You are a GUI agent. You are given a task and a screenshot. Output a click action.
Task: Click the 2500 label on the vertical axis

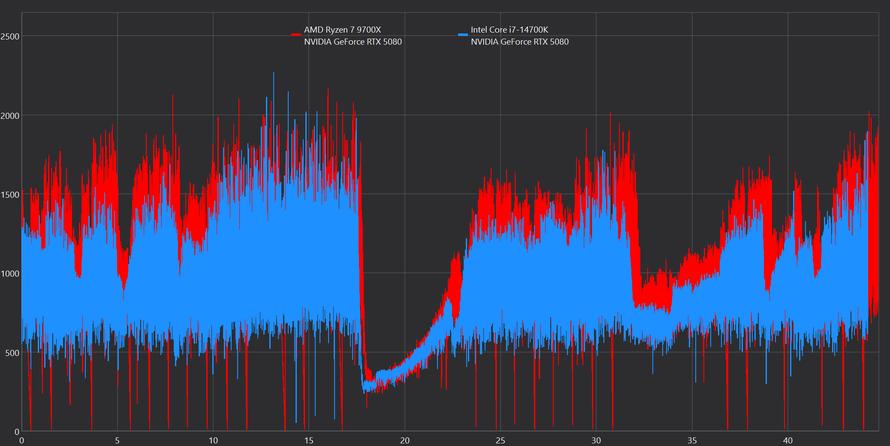(11, 36)
